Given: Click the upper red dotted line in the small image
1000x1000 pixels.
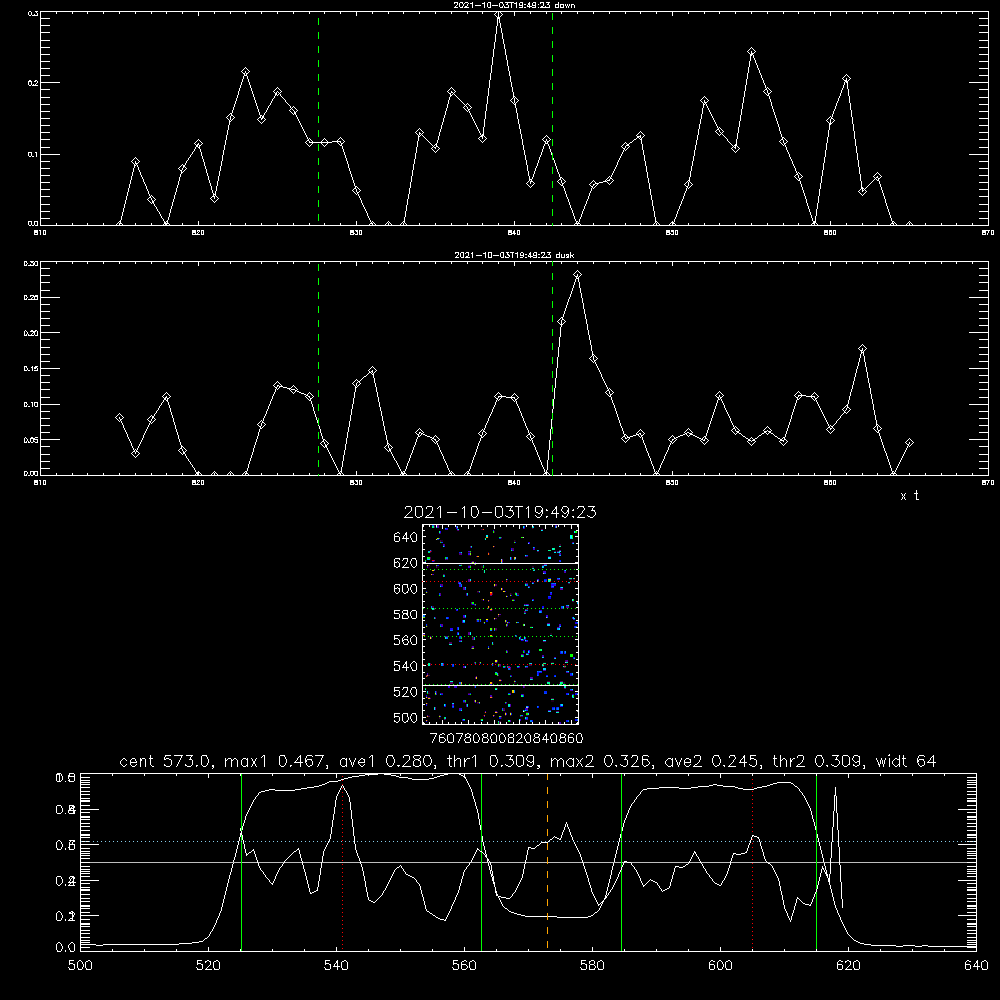Looking at the screenshot, I should 500,582.
